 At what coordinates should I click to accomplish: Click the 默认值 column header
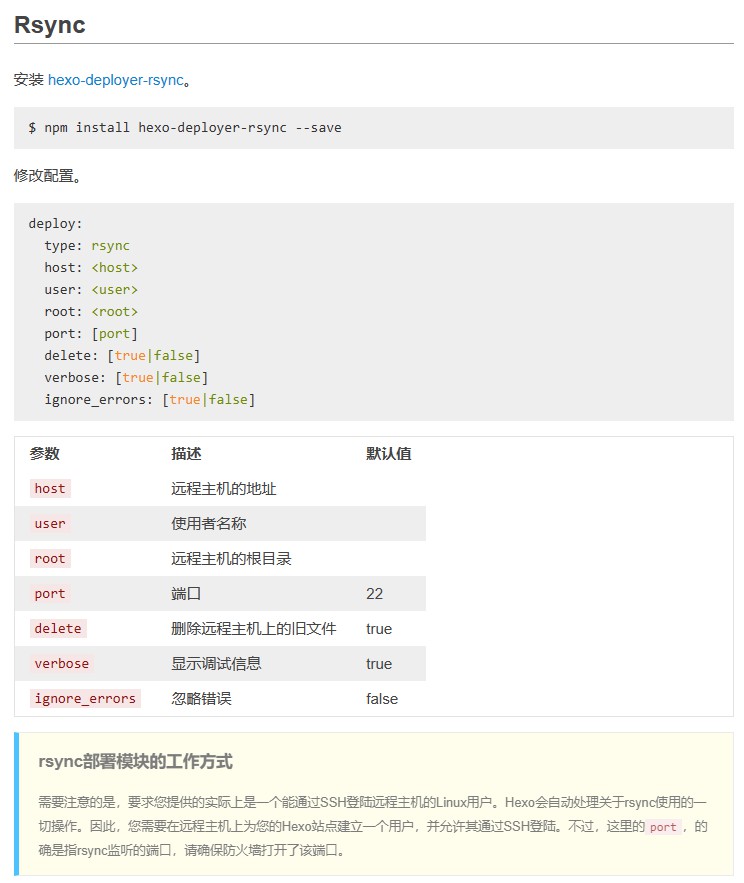tap(389, 453)
